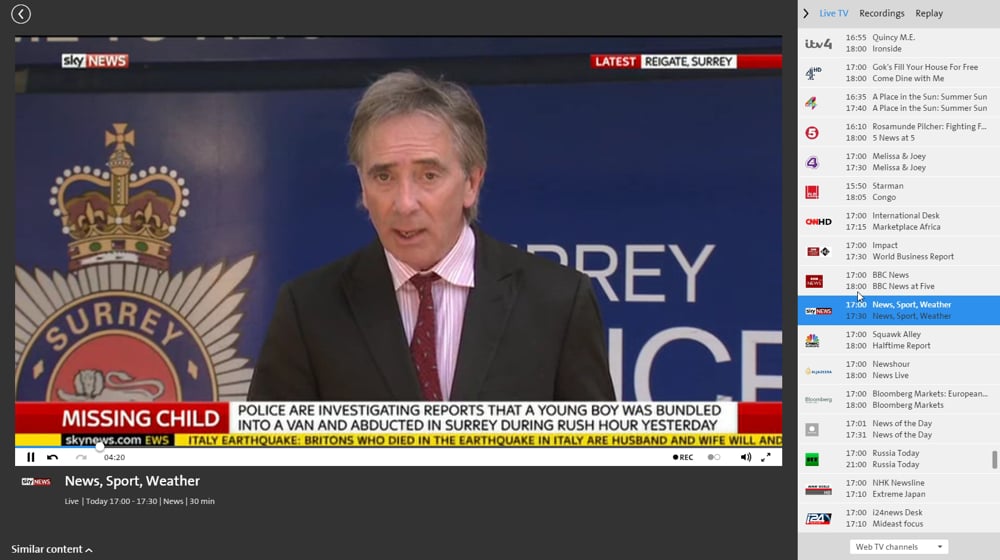Click Mideast focus entry

[897, 524]
